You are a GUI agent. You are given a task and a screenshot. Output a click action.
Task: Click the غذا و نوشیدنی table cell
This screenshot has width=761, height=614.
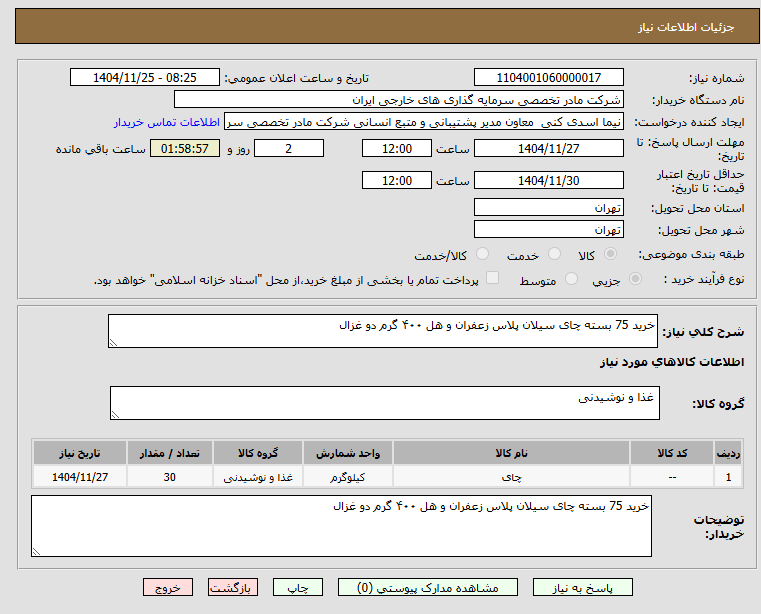(258, 477)
